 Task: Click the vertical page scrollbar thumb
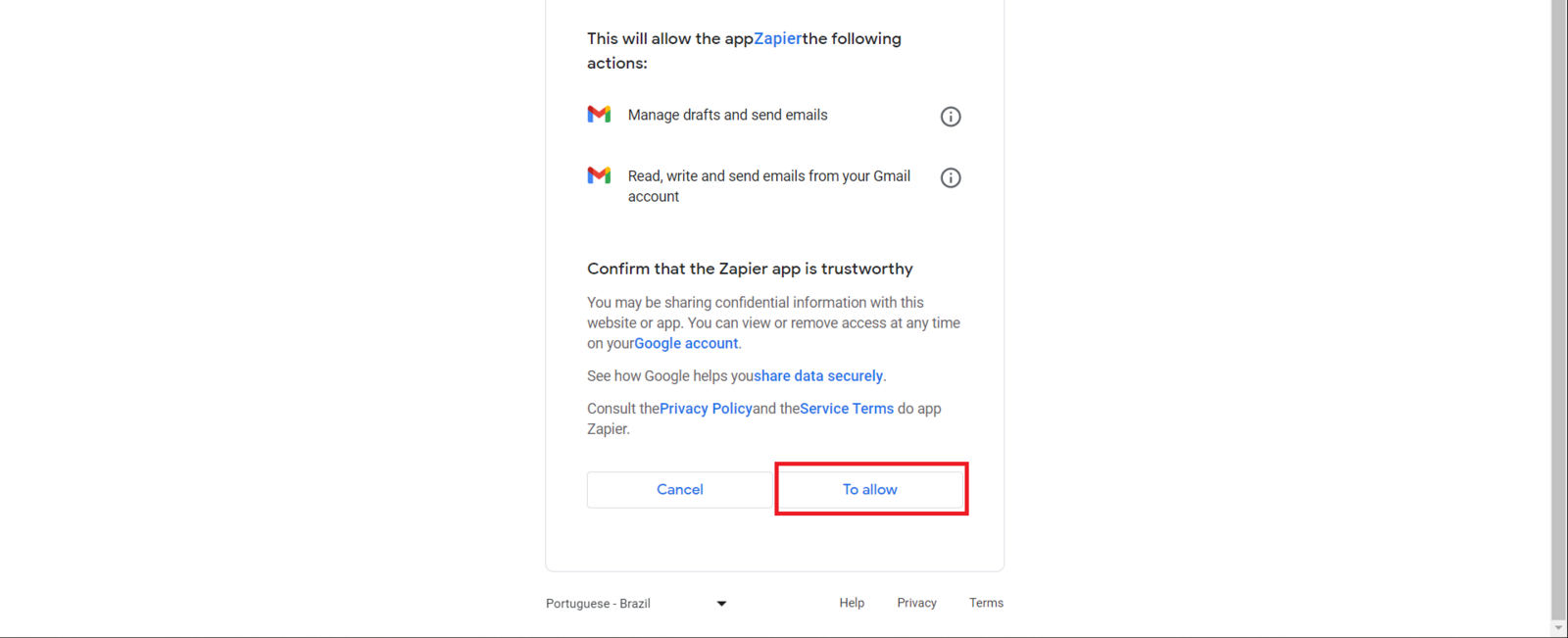click(x=1559, y=294)
